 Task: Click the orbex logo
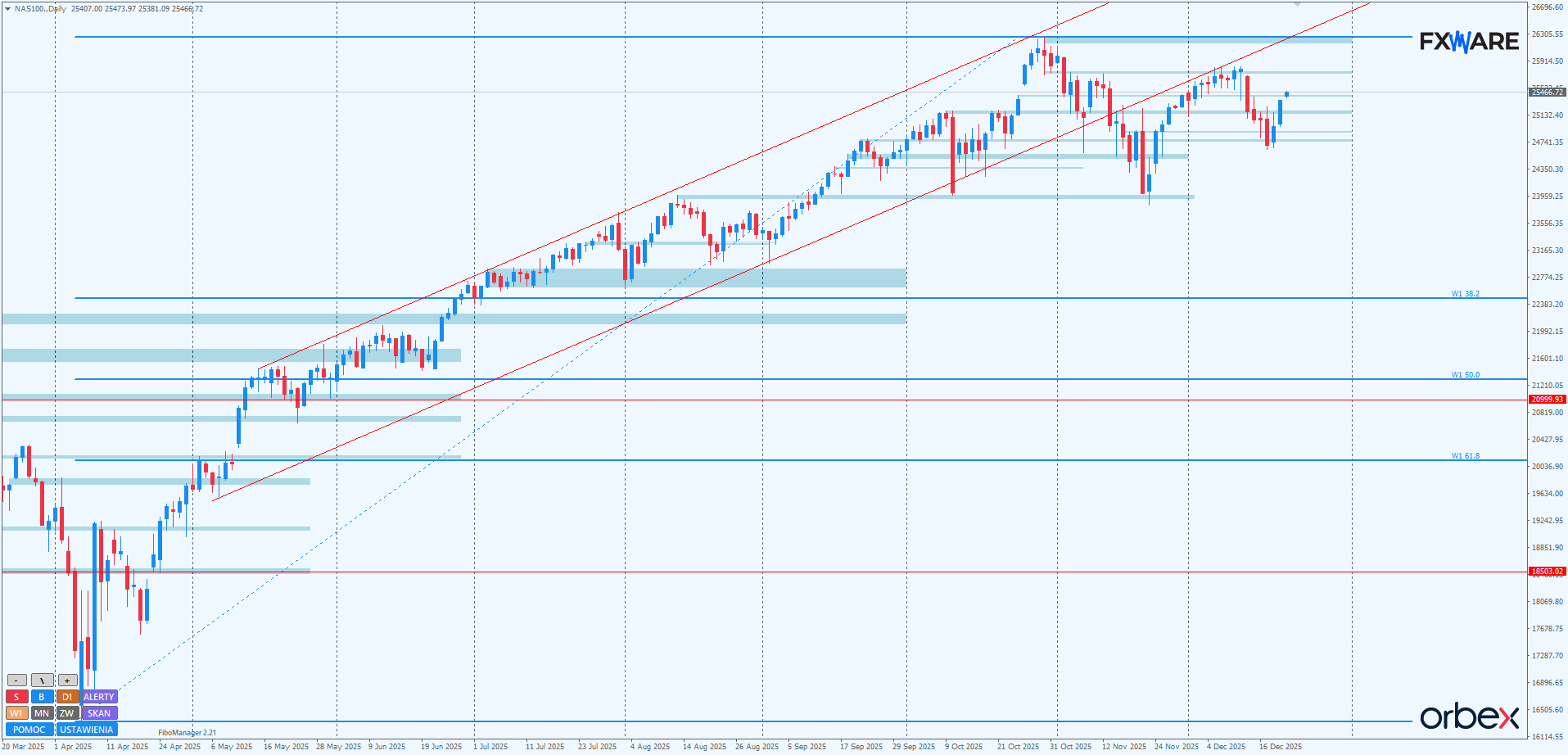(1469, 717)
